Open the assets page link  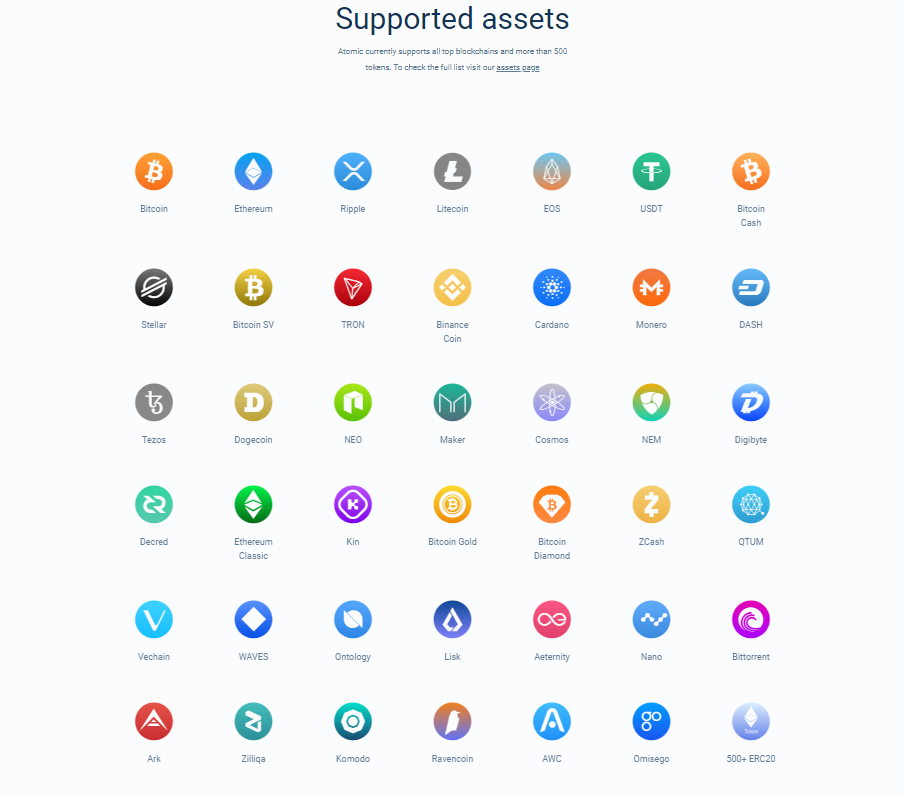[x=518, y=67]
